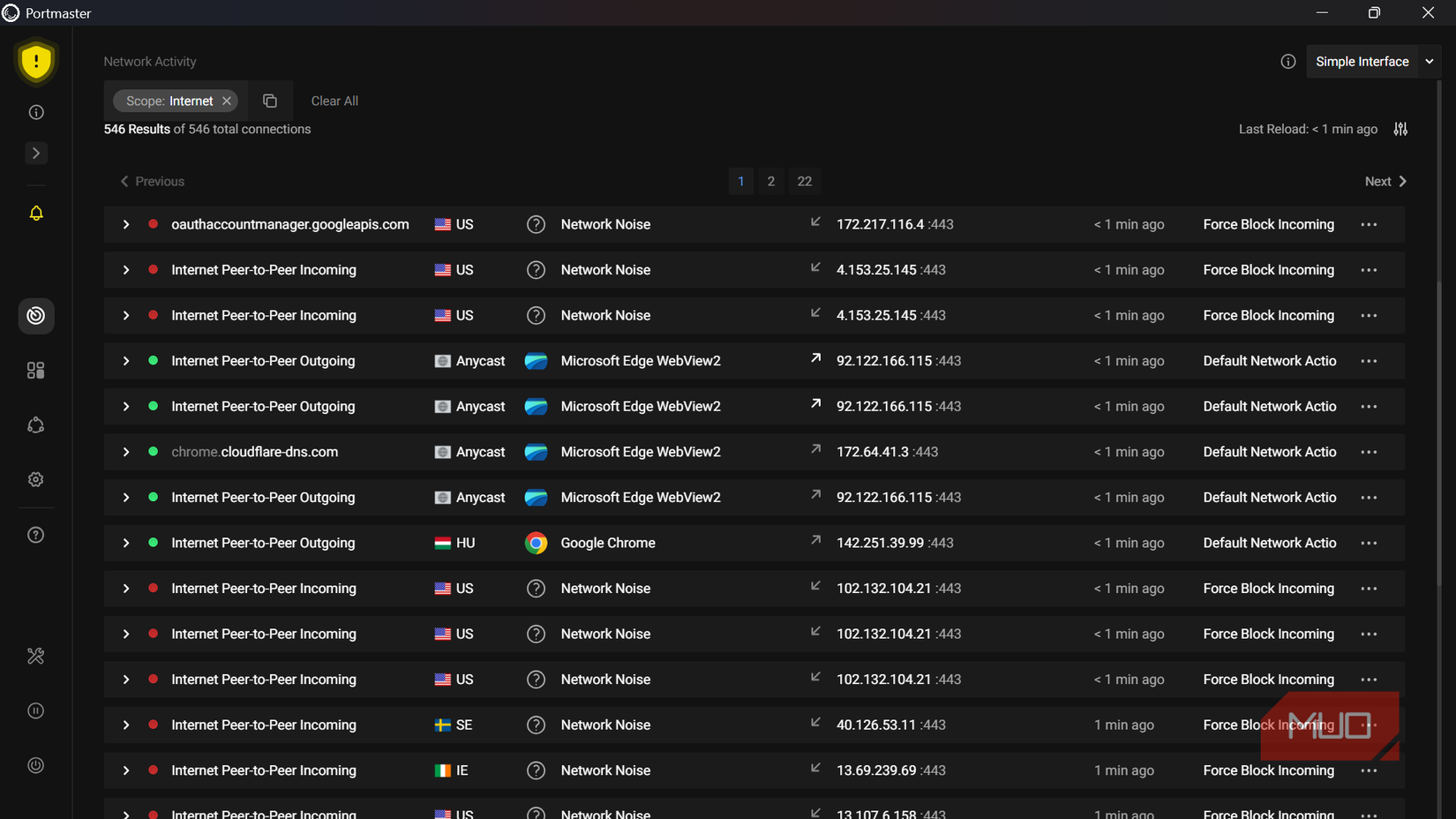Open the SPN network icon in the sidebar
The width and height of the screenshot is (1456, 819).
point(36,425)
